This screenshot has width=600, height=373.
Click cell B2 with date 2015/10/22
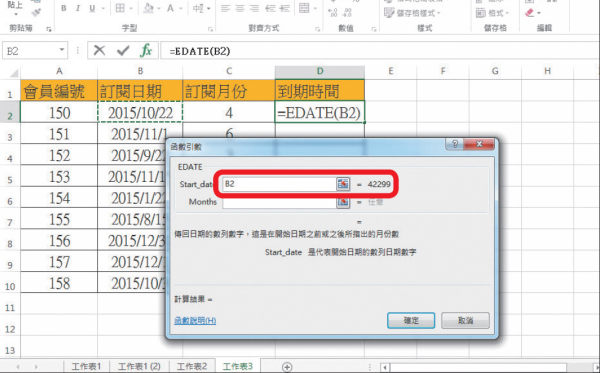140,112
